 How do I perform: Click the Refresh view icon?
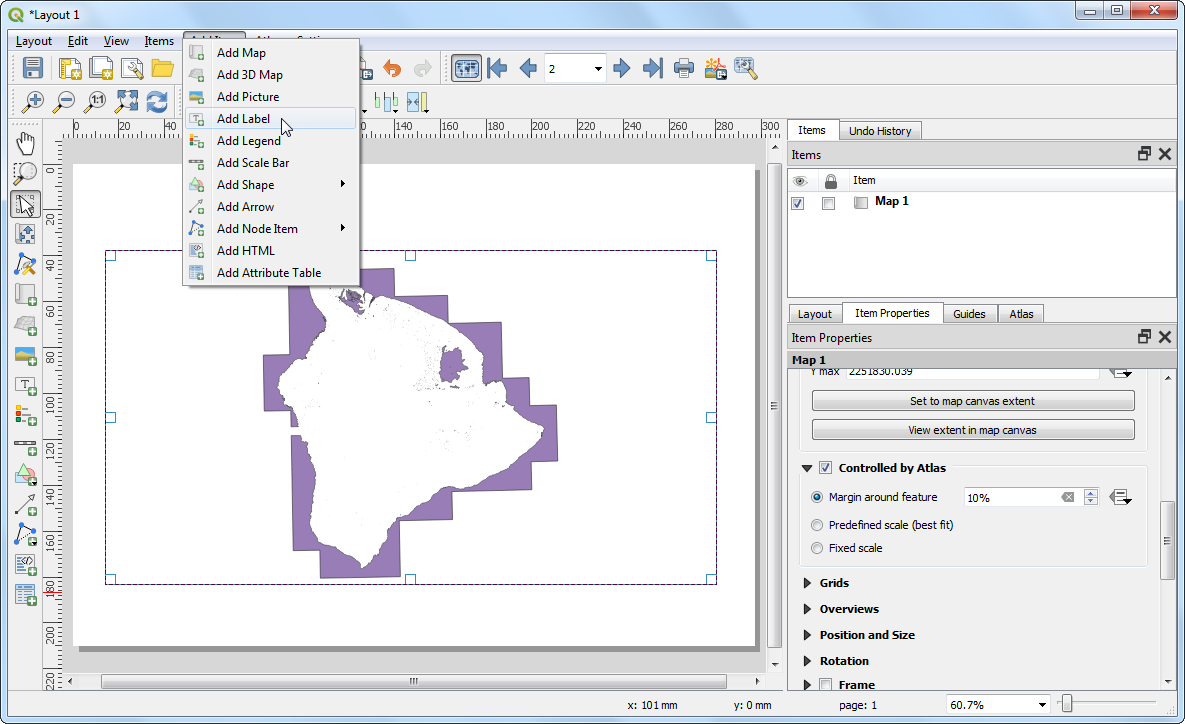pyautogui.click(x=157, y=101)
